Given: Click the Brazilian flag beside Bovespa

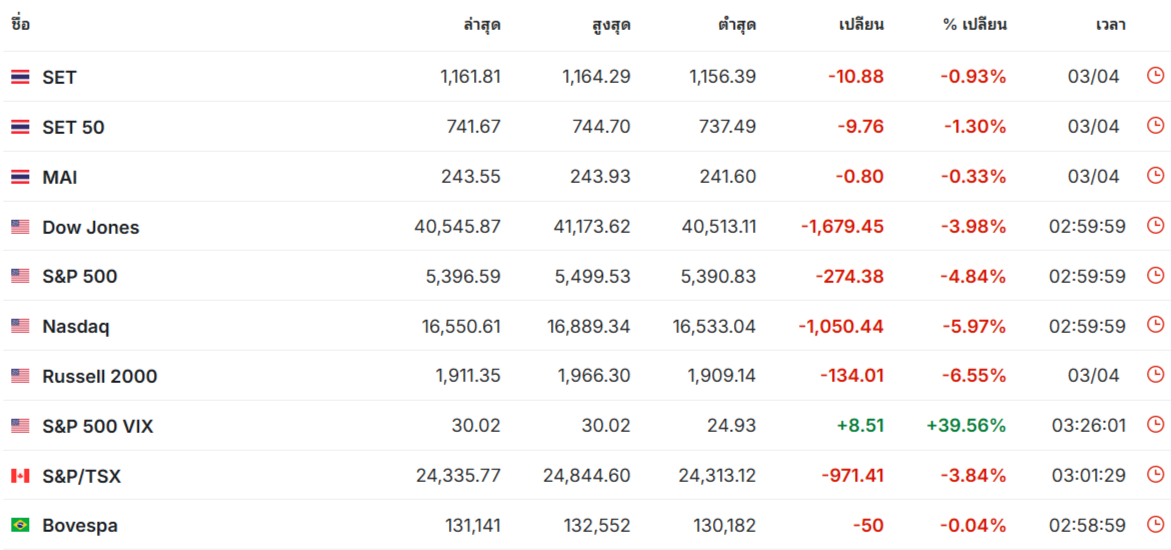Looking at the screenshot, I should pos(20,525).
